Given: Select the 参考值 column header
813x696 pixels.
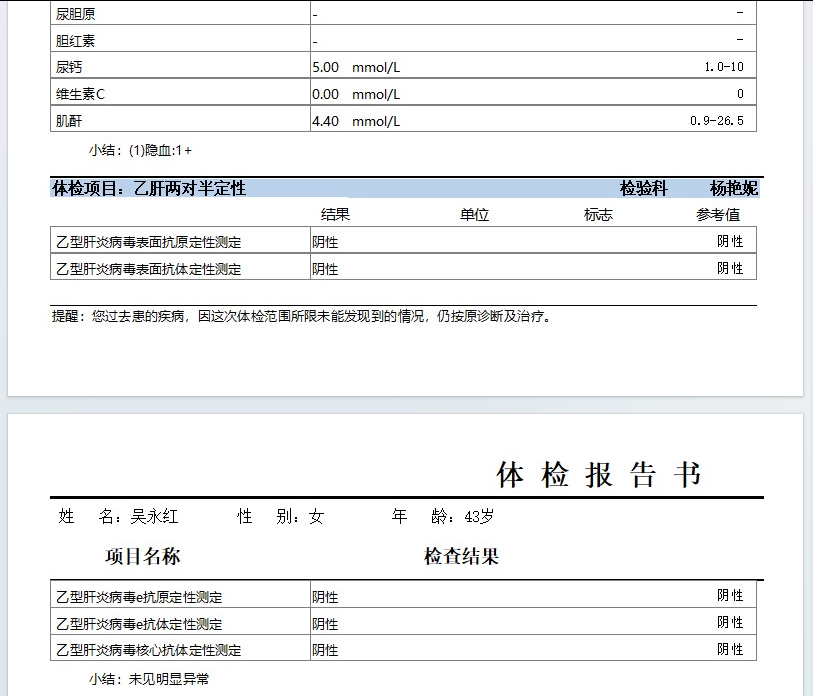Looking at the screenshot, I should pyautogui.click(x=718, y=215).
